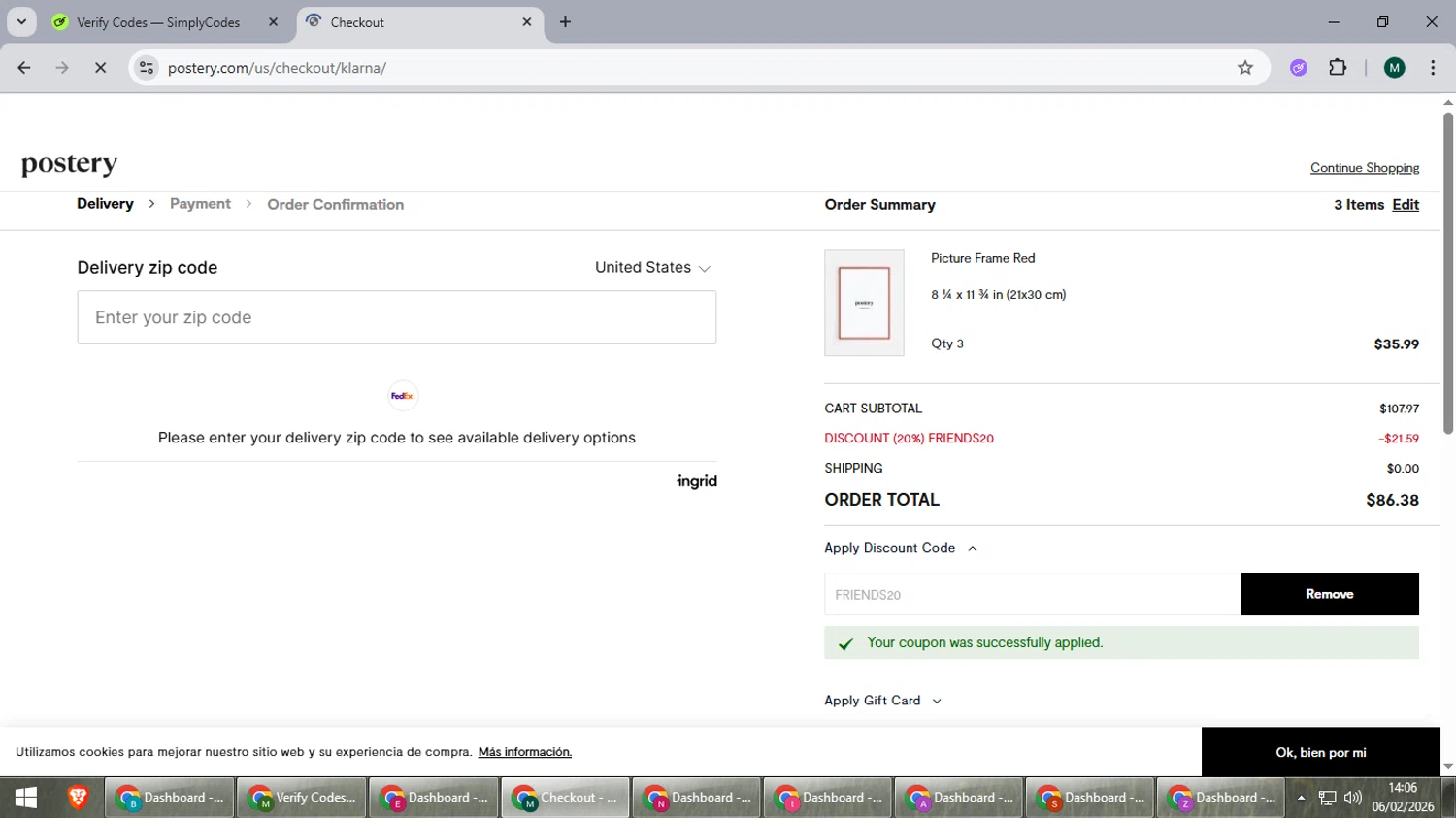Screen dimensions: 1456x818
Task: Expand the Apply Gift Card section
Action: (882, 701)
